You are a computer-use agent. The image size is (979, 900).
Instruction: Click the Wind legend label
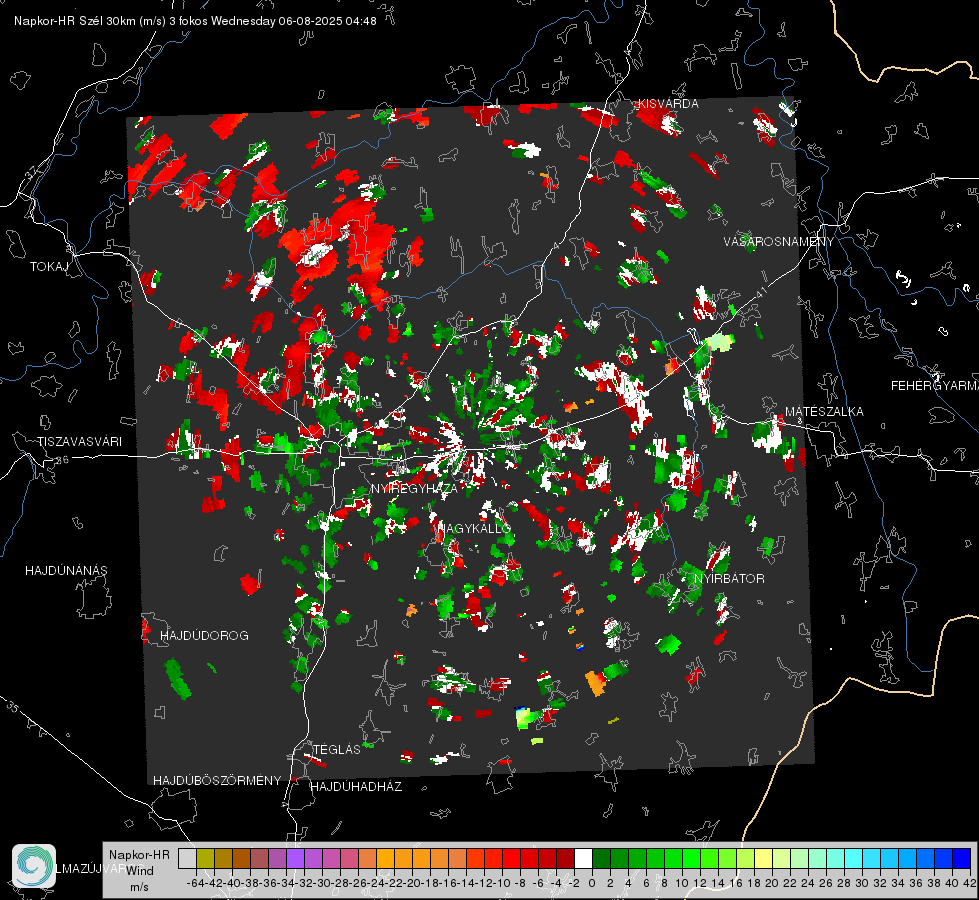(x=140, y=871)
